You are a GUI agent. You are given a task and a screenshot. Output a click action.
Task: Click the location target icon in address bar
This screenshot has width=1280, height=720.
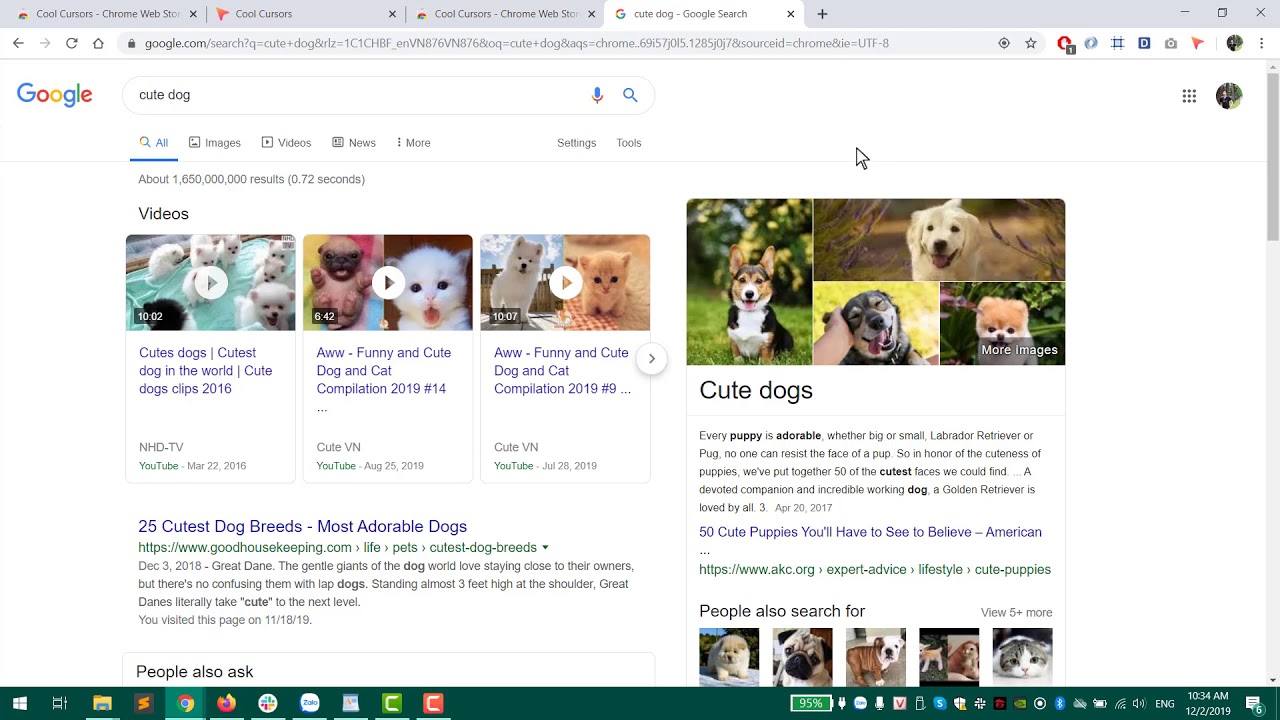pyautogui.click(x=1004, y=43)
